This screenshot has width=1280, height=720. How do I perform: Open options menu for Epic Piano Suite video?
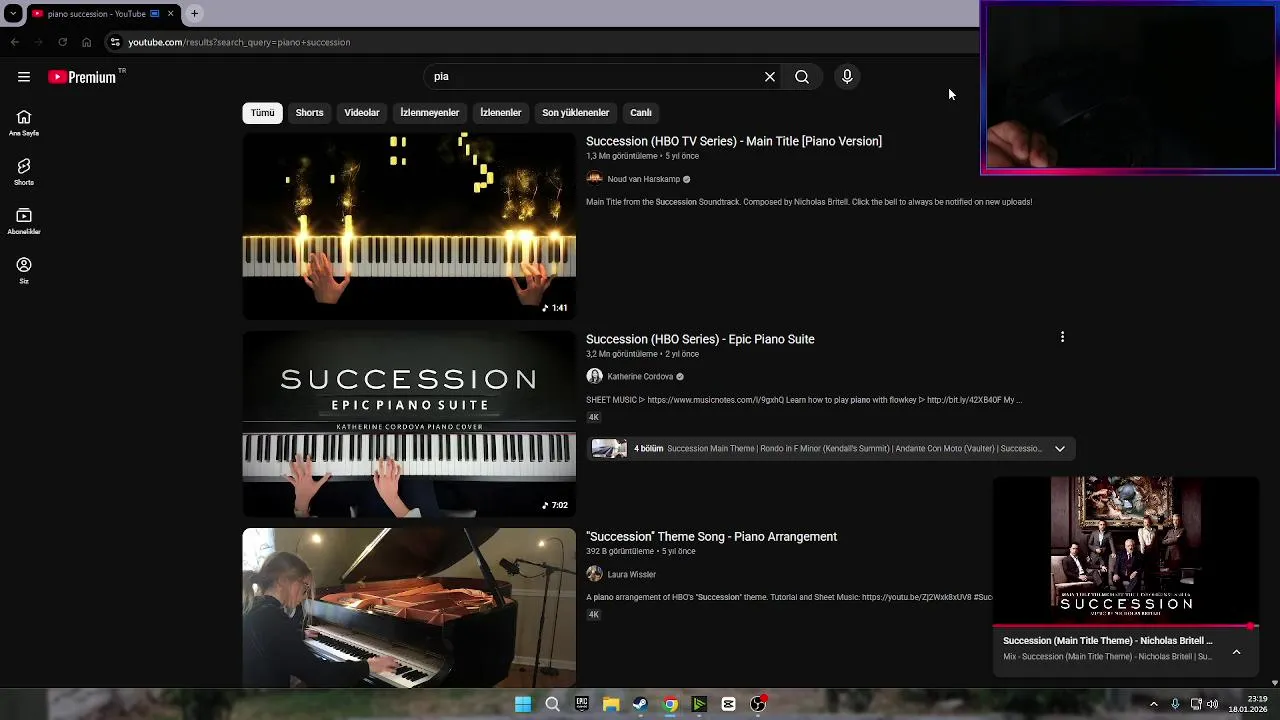coord(1062,337)
